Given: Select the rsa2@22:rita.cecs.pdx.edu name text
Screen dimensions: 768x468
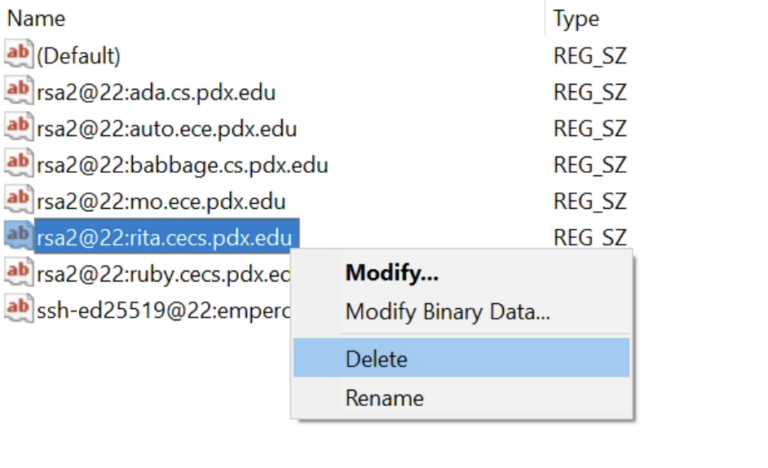Looking at the screenshot, I should click(165, 237).
